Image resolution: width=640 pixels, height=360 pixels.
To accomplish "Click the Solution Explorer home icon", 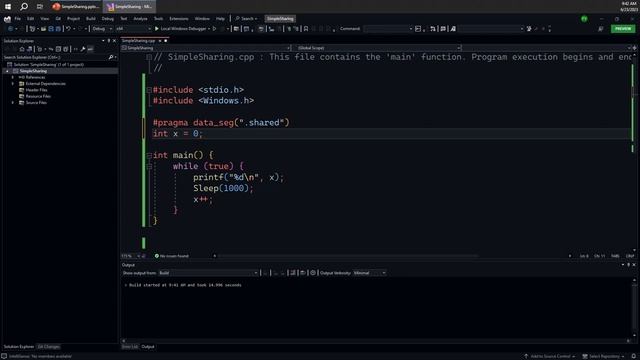I will tap(22, 49).
